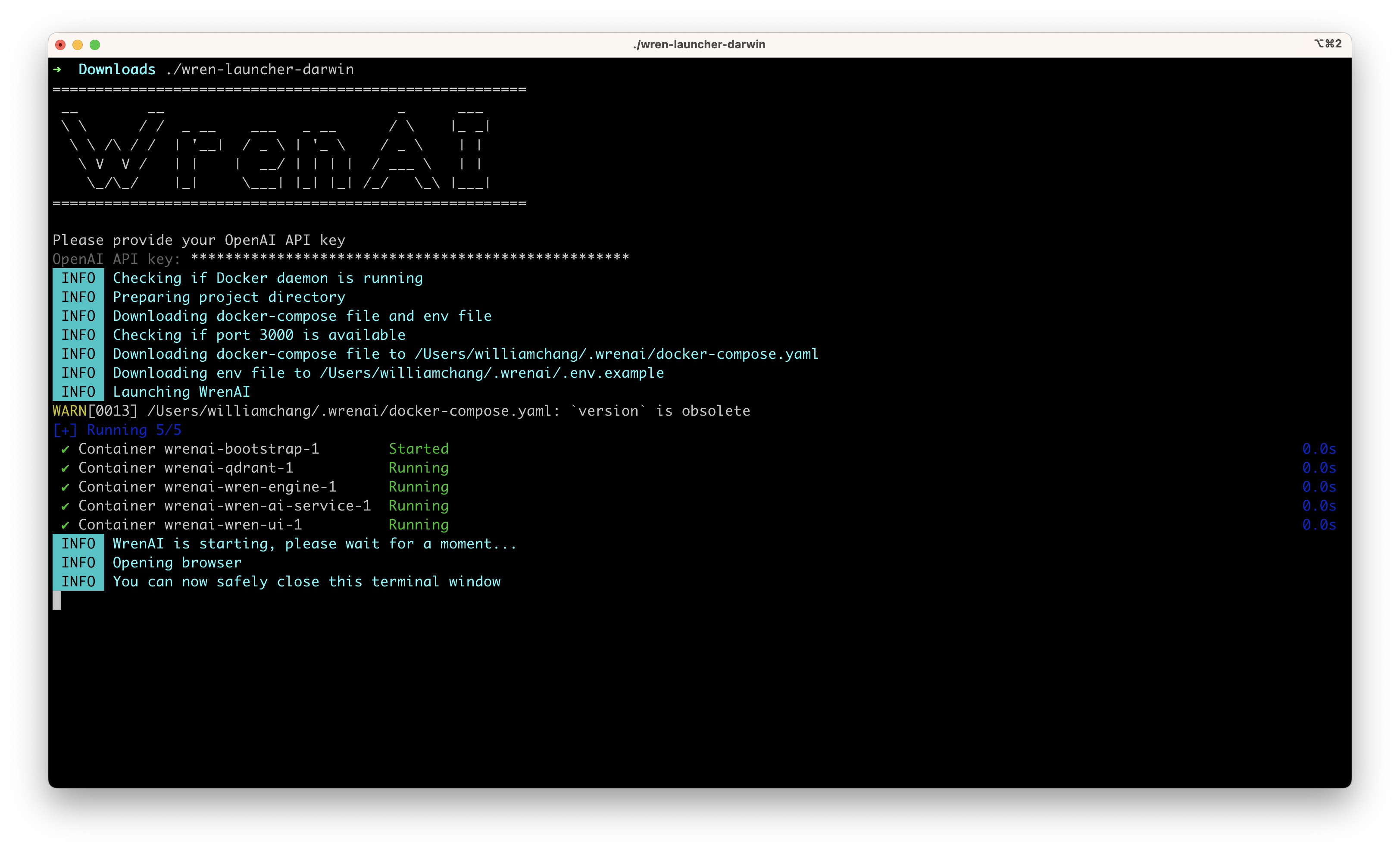Screen dimensions: 1400x852
Task: Click the masked OpenAI API key asterisks
Action: point(409,258)
